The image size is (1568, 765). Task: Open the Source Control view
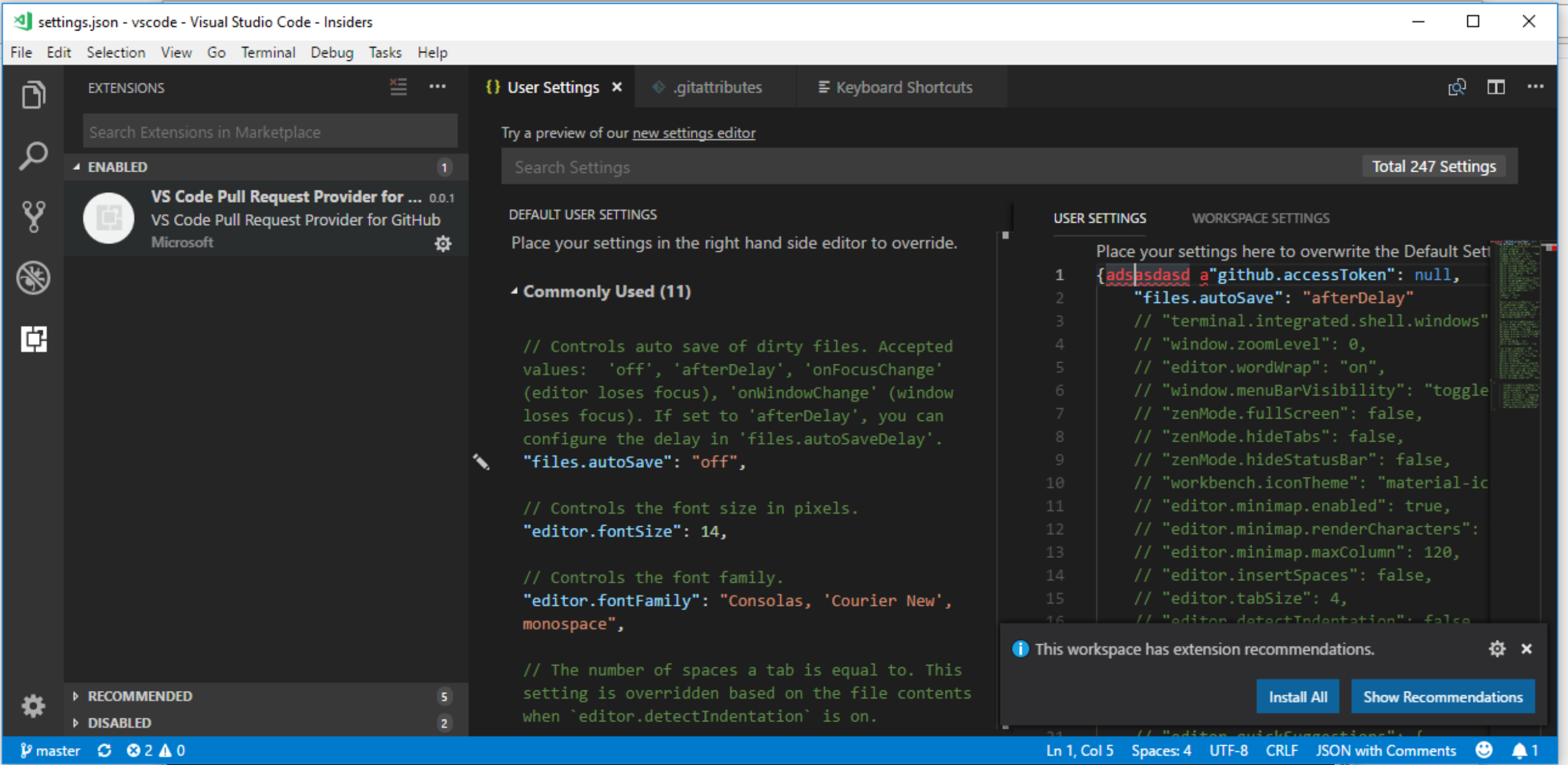(32, 216)
